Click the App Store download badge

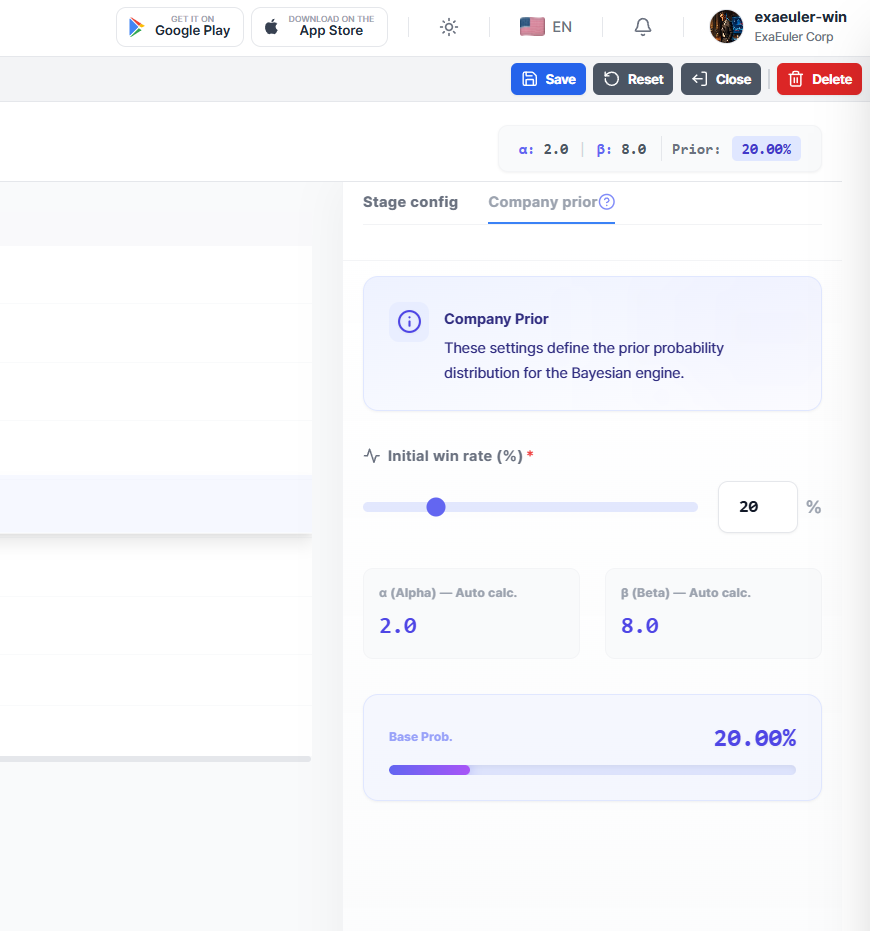point(319,27)
